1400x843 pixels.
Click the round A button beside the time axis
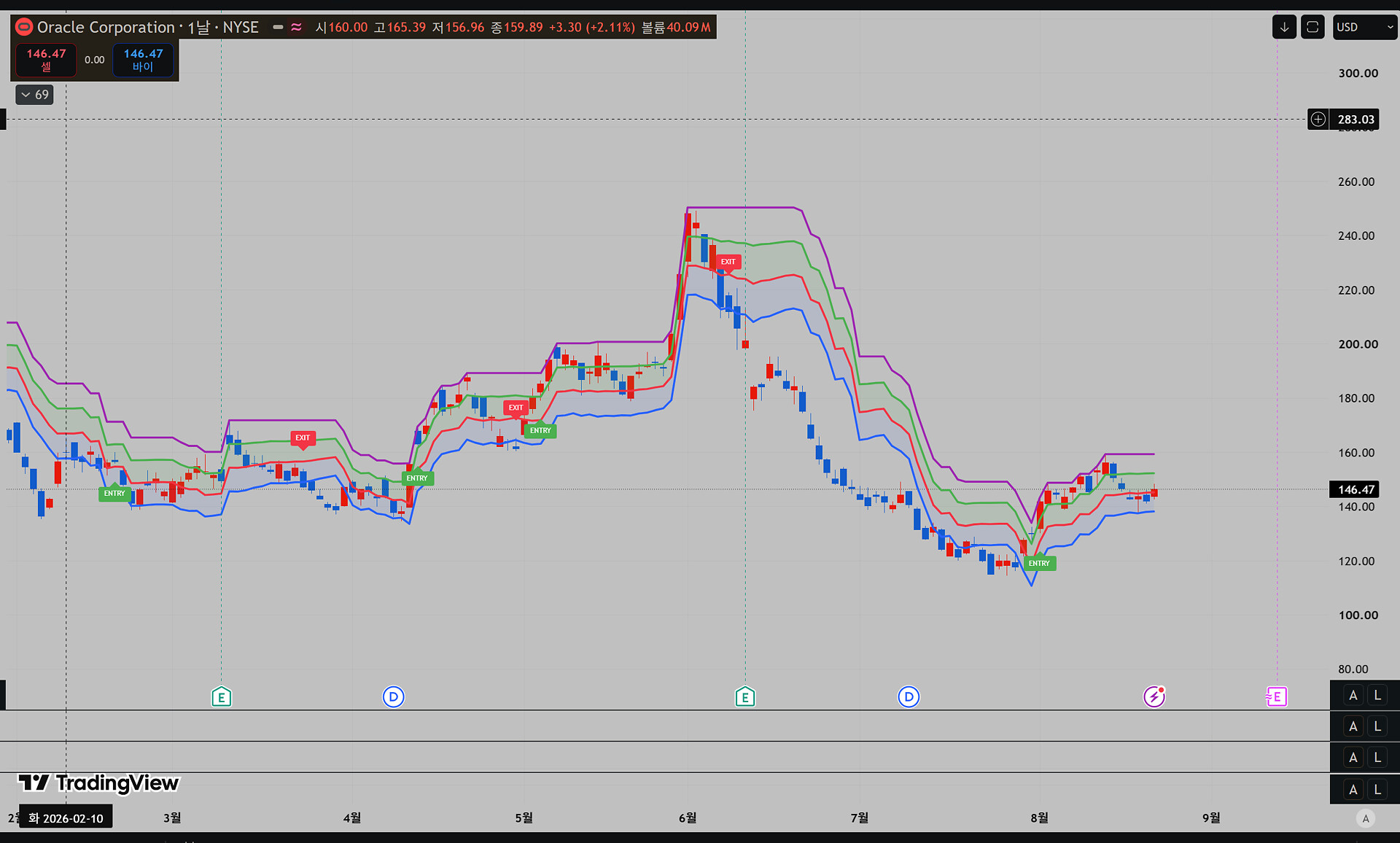coord(1366,818)
